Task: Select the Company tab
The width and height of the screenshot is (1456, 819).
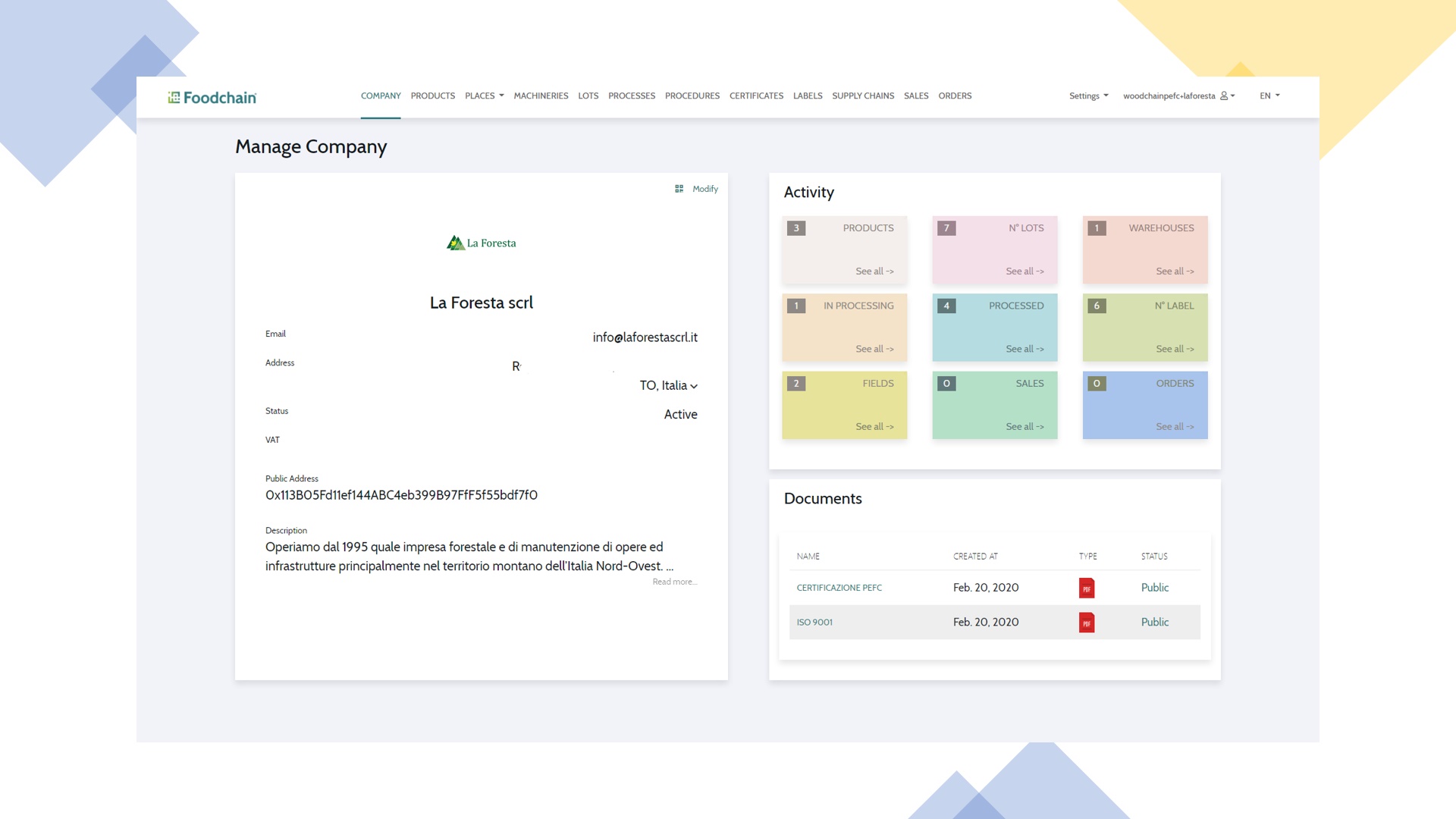Action: pyautogui.click(x=381, y=96)
